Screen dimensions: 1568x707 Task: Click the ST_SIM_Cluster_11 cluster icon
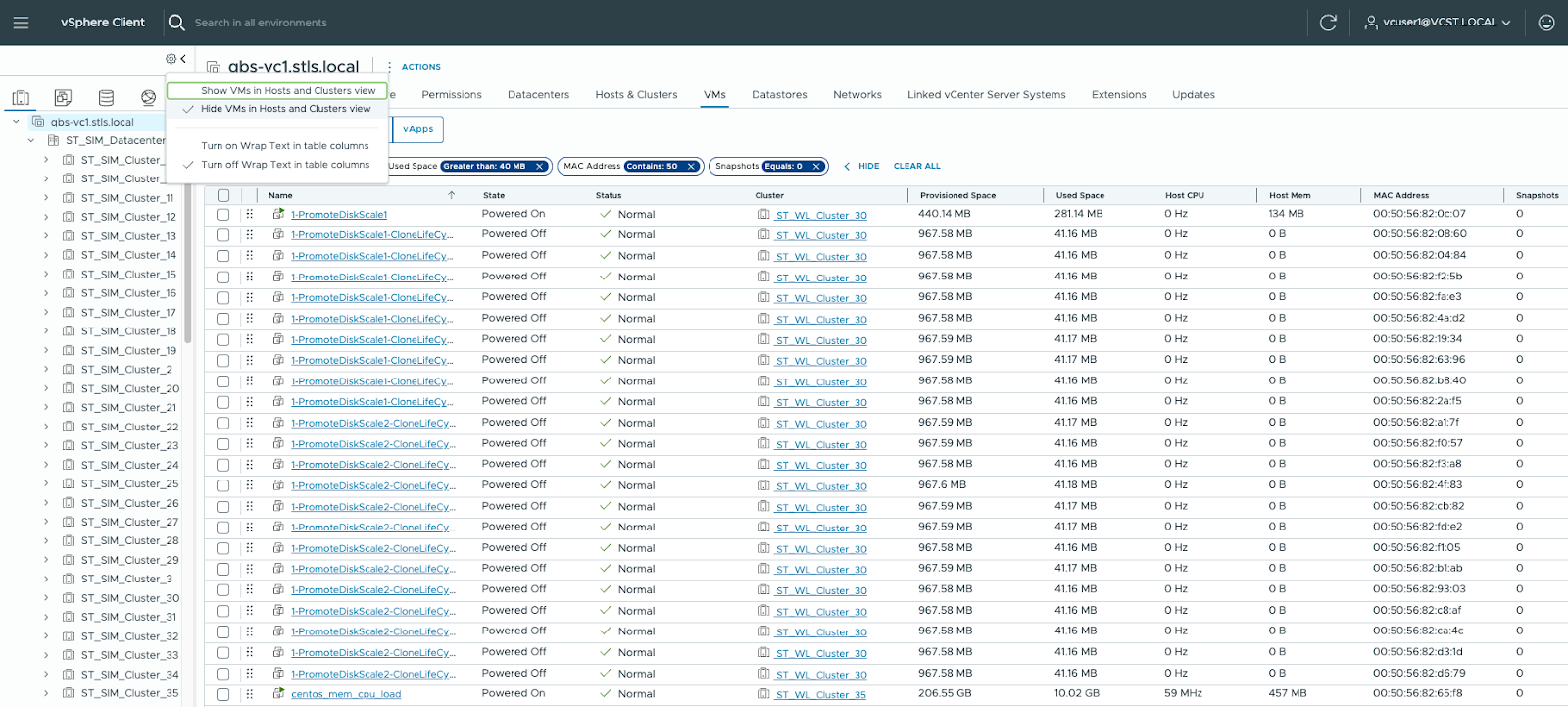pos(69,198)
